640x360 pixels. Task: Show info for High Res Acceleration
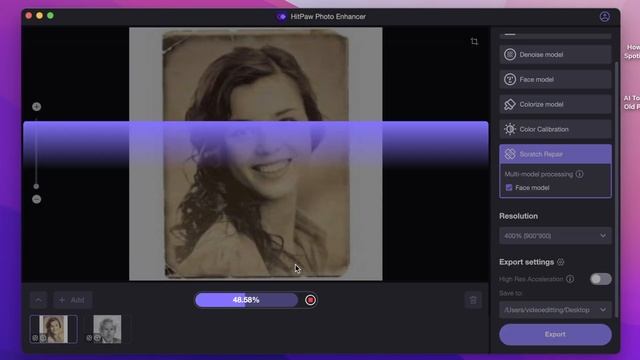click(570, 279)
